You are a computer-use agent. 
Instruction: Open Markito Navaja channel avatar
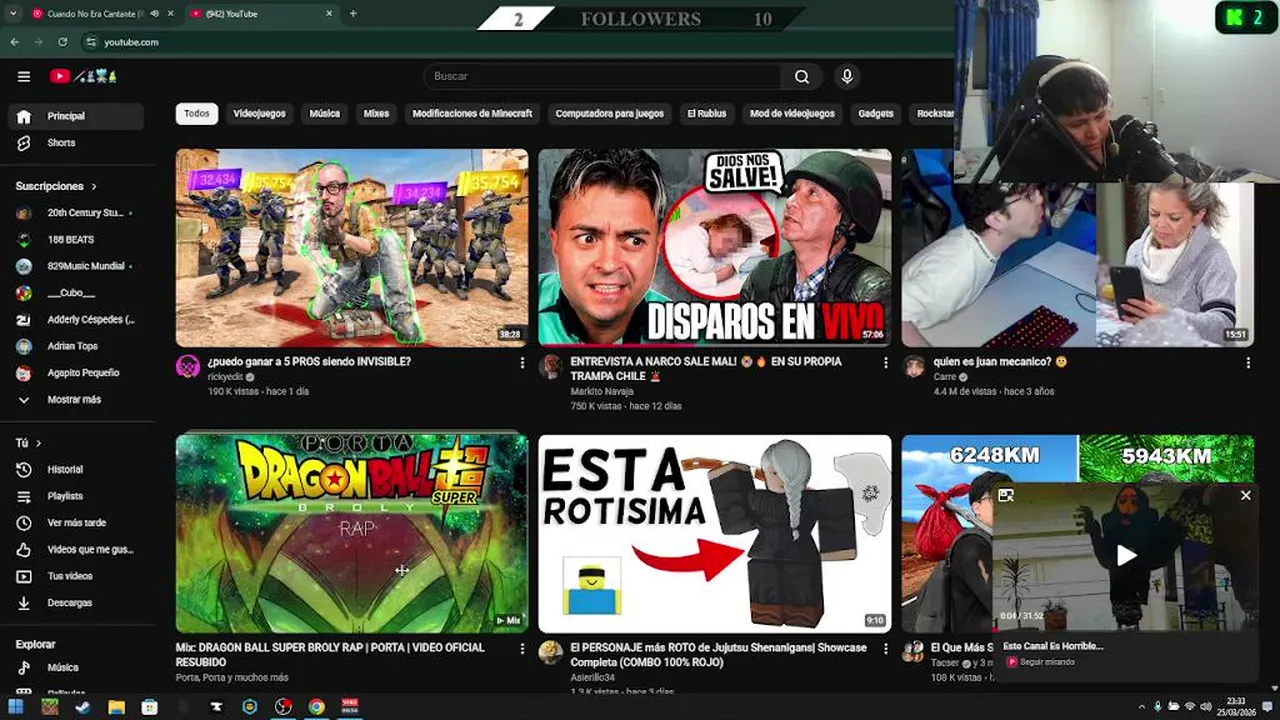point(551,366)
